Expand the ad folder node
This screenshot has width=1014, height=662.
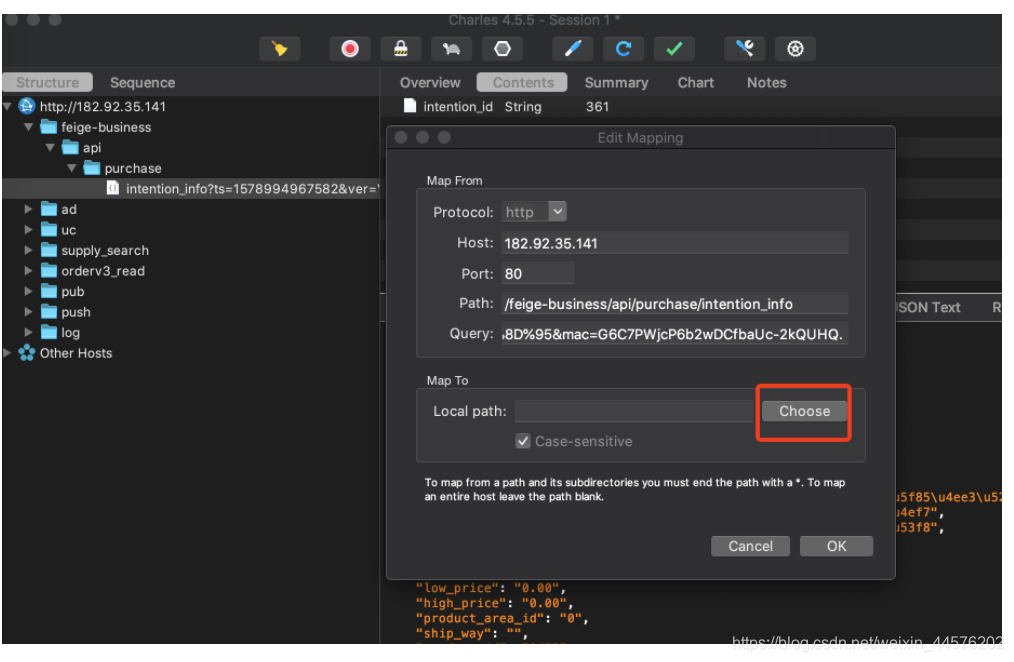coord(28,209)
